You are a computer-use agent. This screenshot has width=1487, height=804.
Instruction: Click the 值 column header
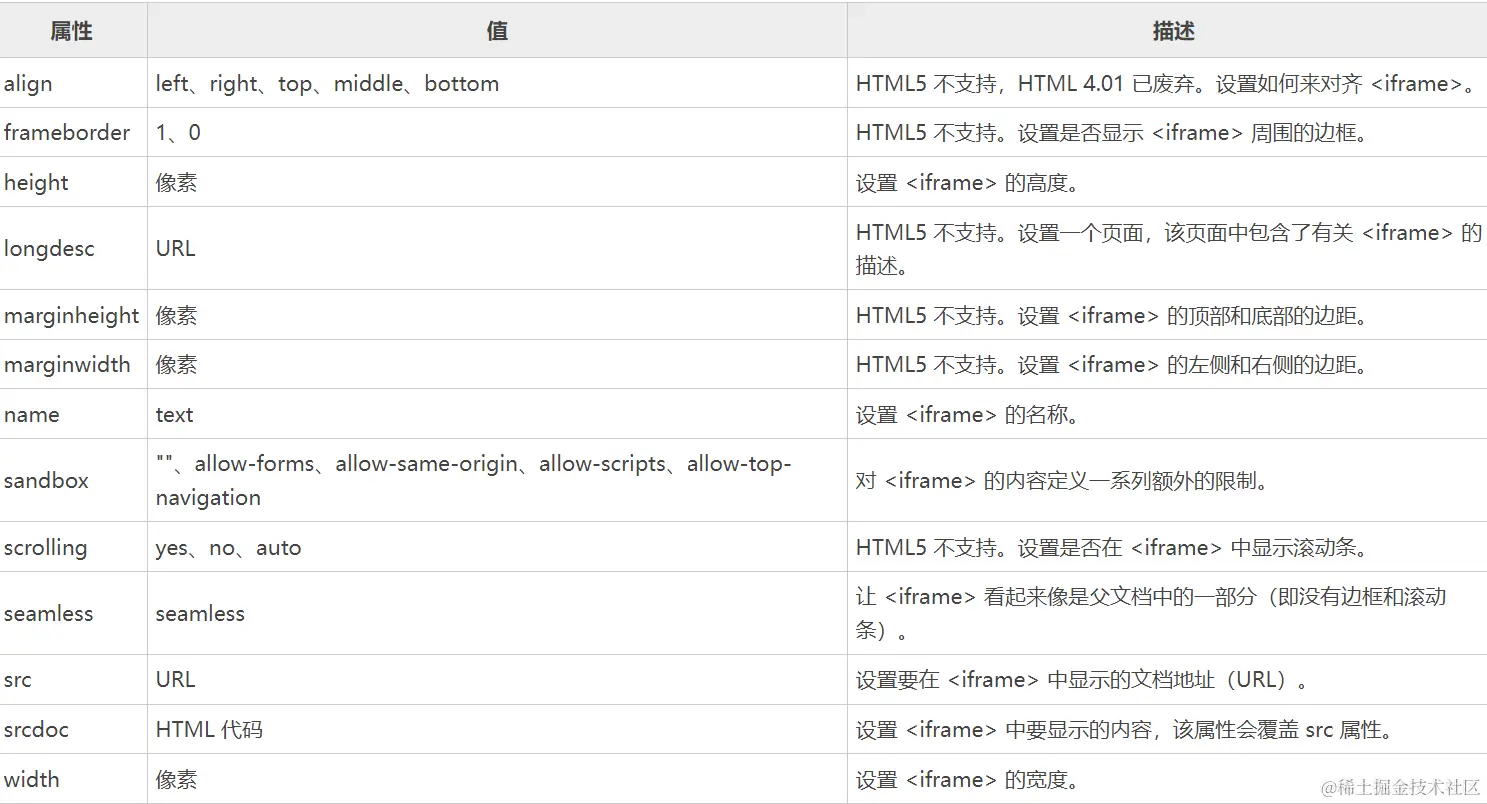tap(497, 31)
